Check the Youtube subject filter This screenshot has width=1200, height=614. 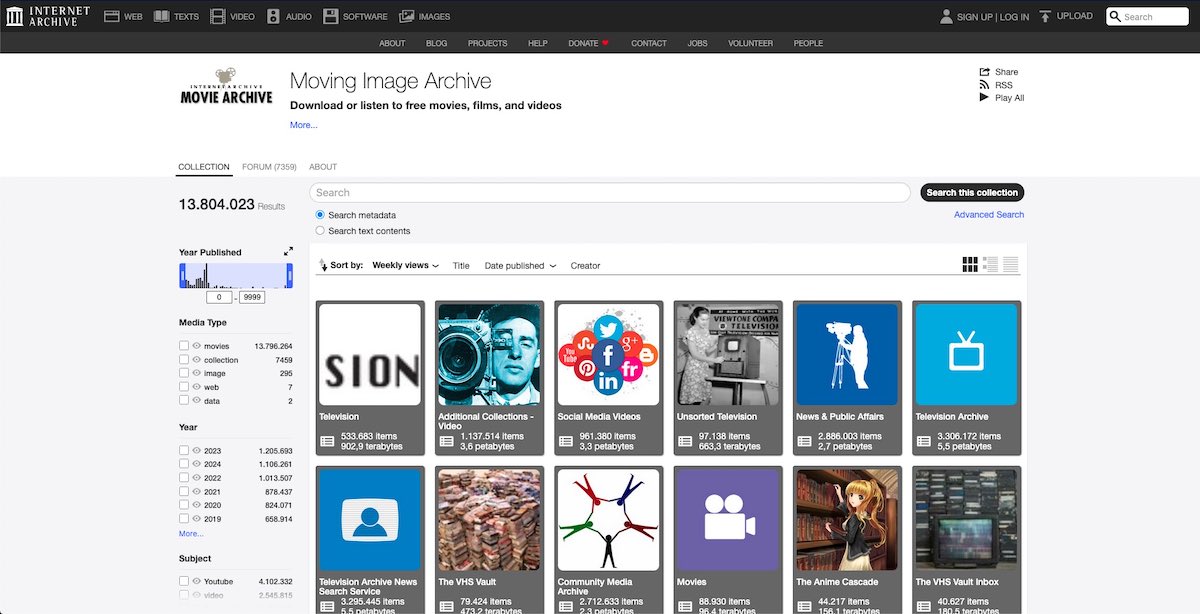click(x=184, y=581)
